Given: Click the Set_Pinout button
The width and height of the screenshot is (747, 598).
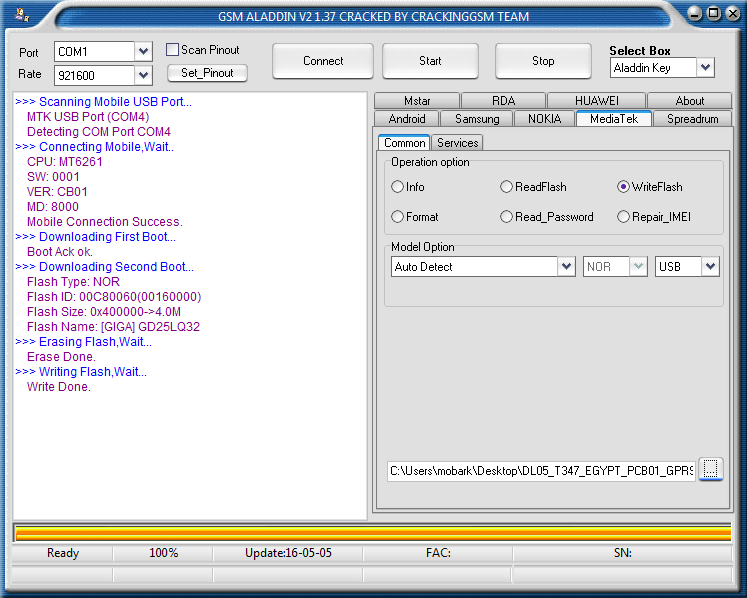Looking at the screenshot, I should point(207,73).
